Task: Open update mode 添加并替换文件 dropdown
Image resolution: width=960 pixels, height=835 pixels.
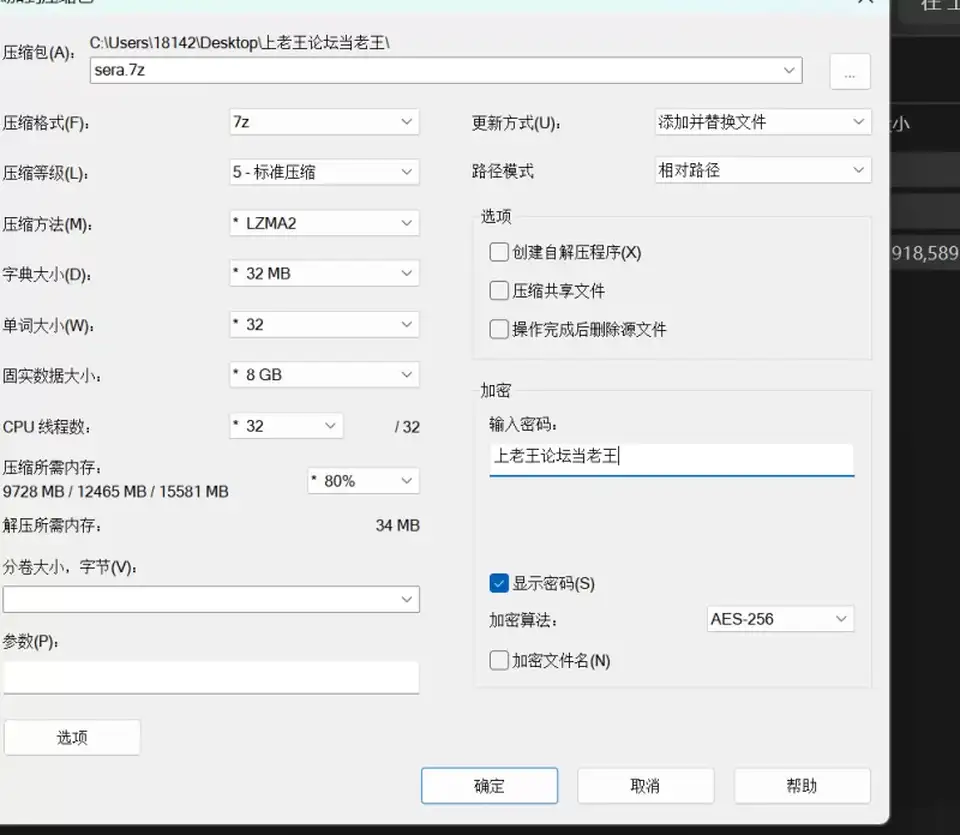Action: tap(763, 122)
